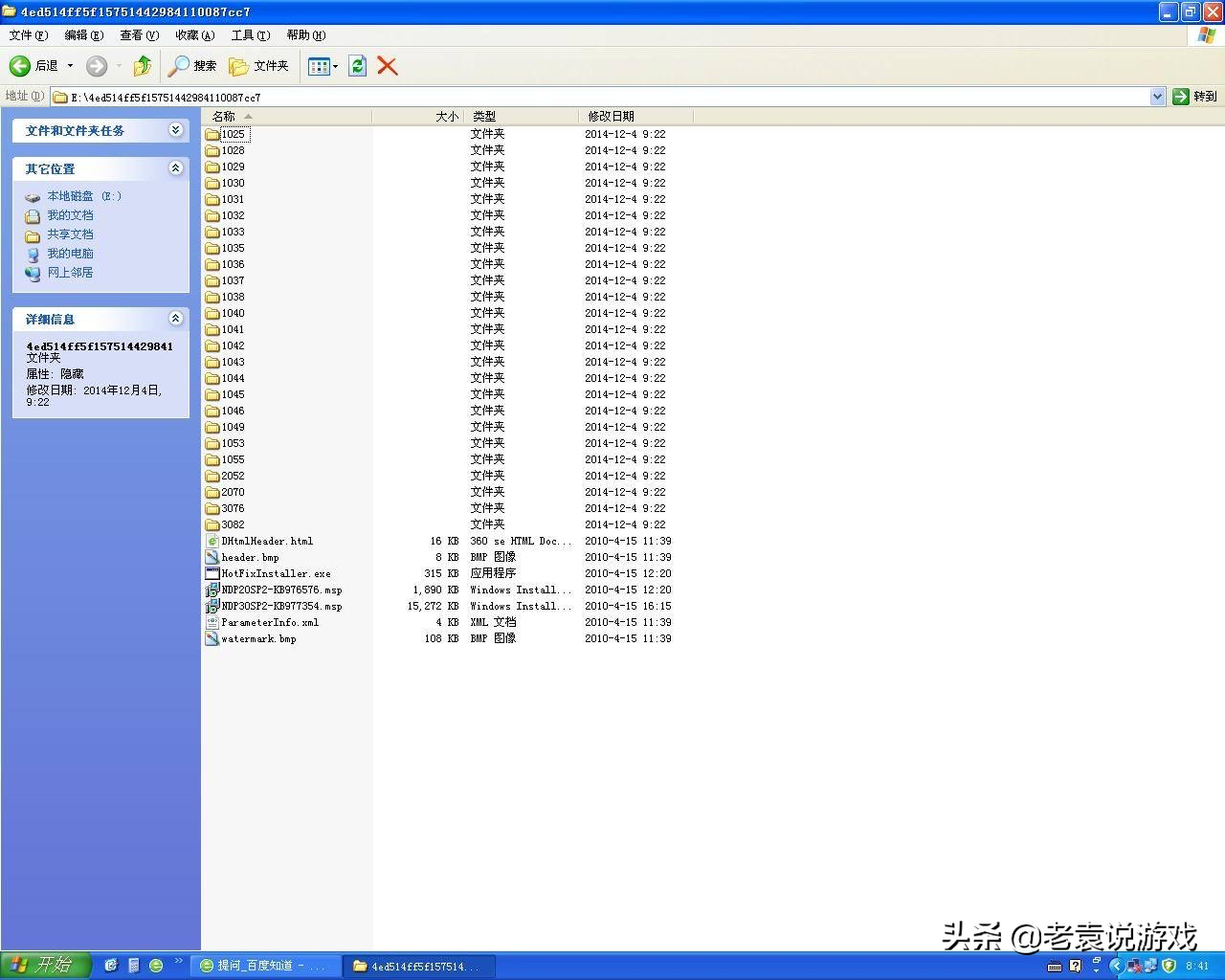Open the 文件(F) menu

click(29, 35)
